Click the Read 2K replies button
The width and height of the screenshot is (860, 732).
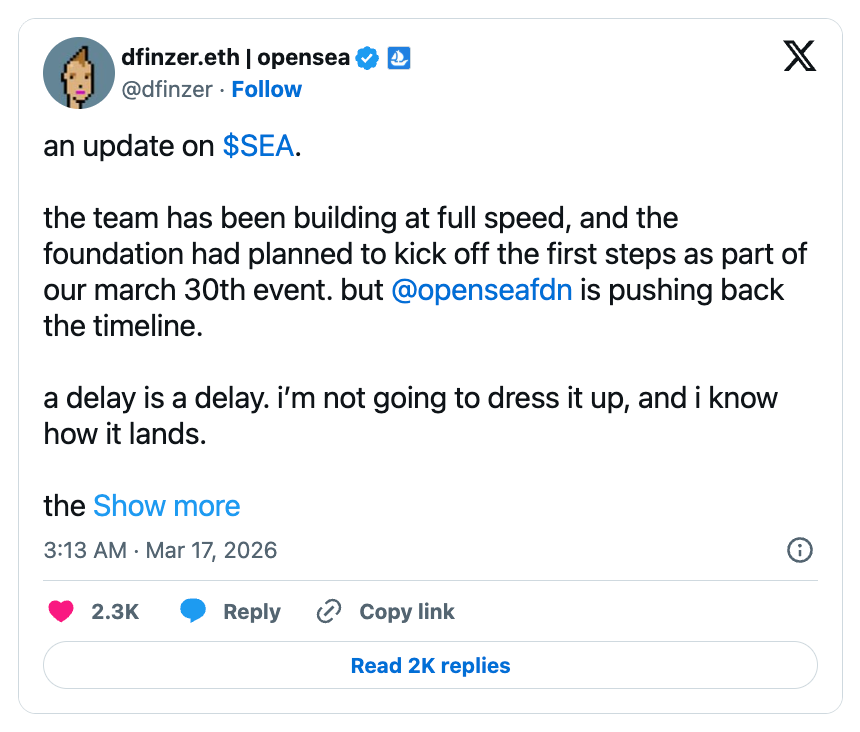click(x=430, y=666)
